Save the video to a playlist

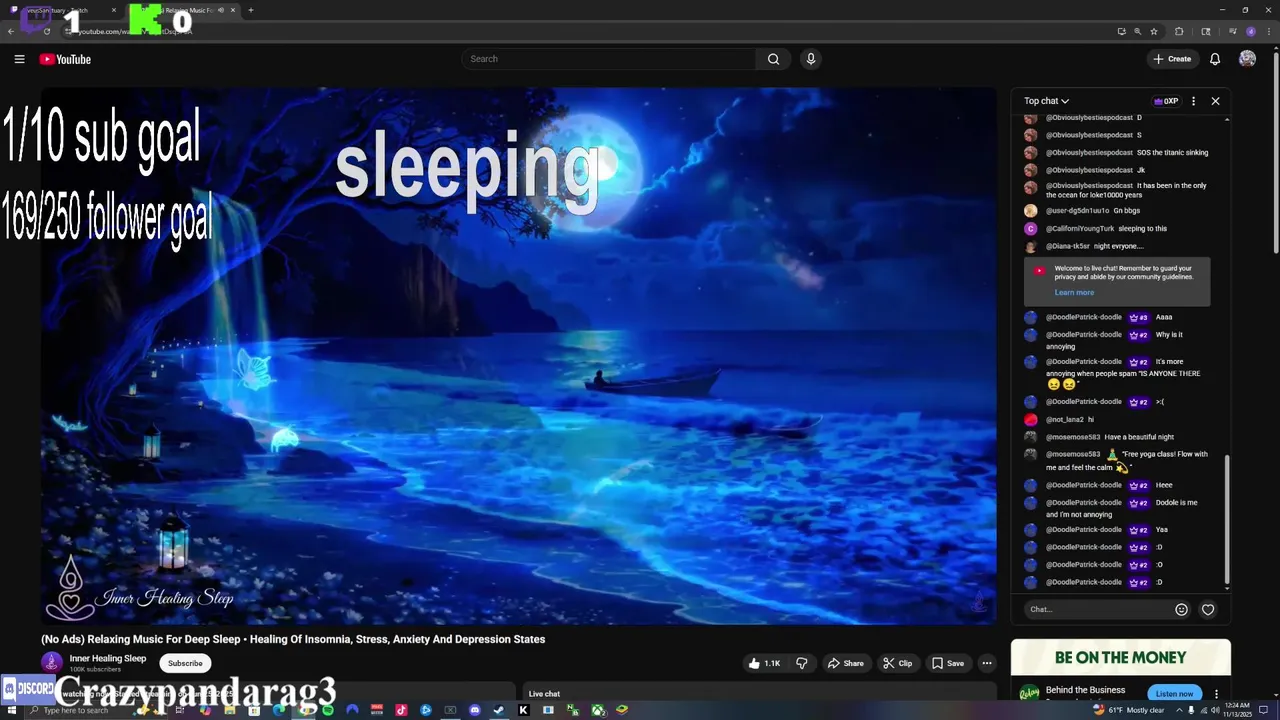click(x=948, y=663)
